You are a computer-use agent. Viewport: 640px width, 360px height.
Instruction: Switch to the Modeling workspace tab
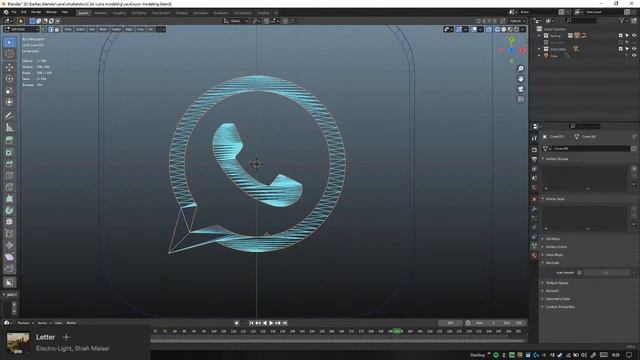coord(100,13)
